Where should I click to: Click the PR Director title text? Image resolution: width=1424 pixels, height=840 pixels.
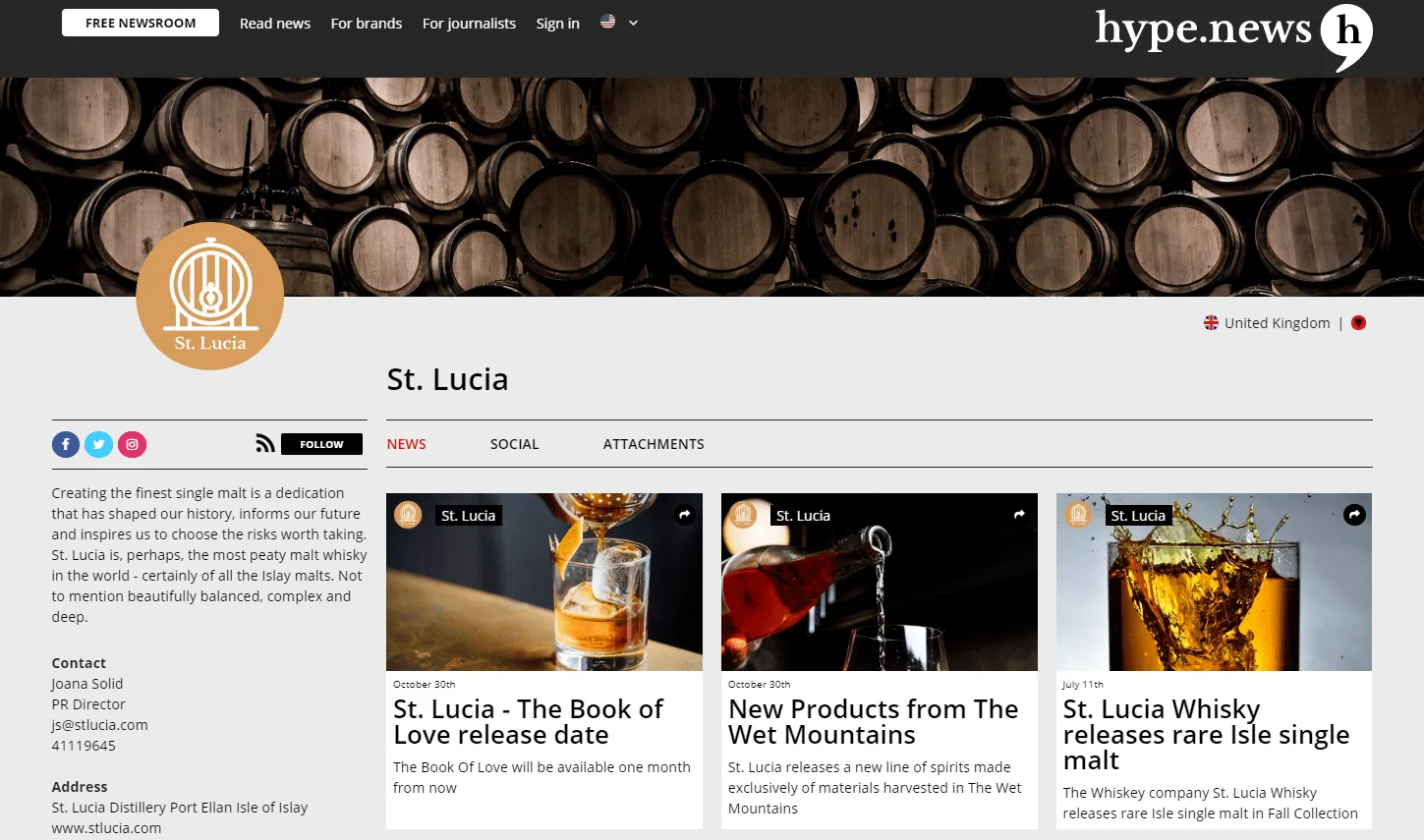[x=88, y=704]
